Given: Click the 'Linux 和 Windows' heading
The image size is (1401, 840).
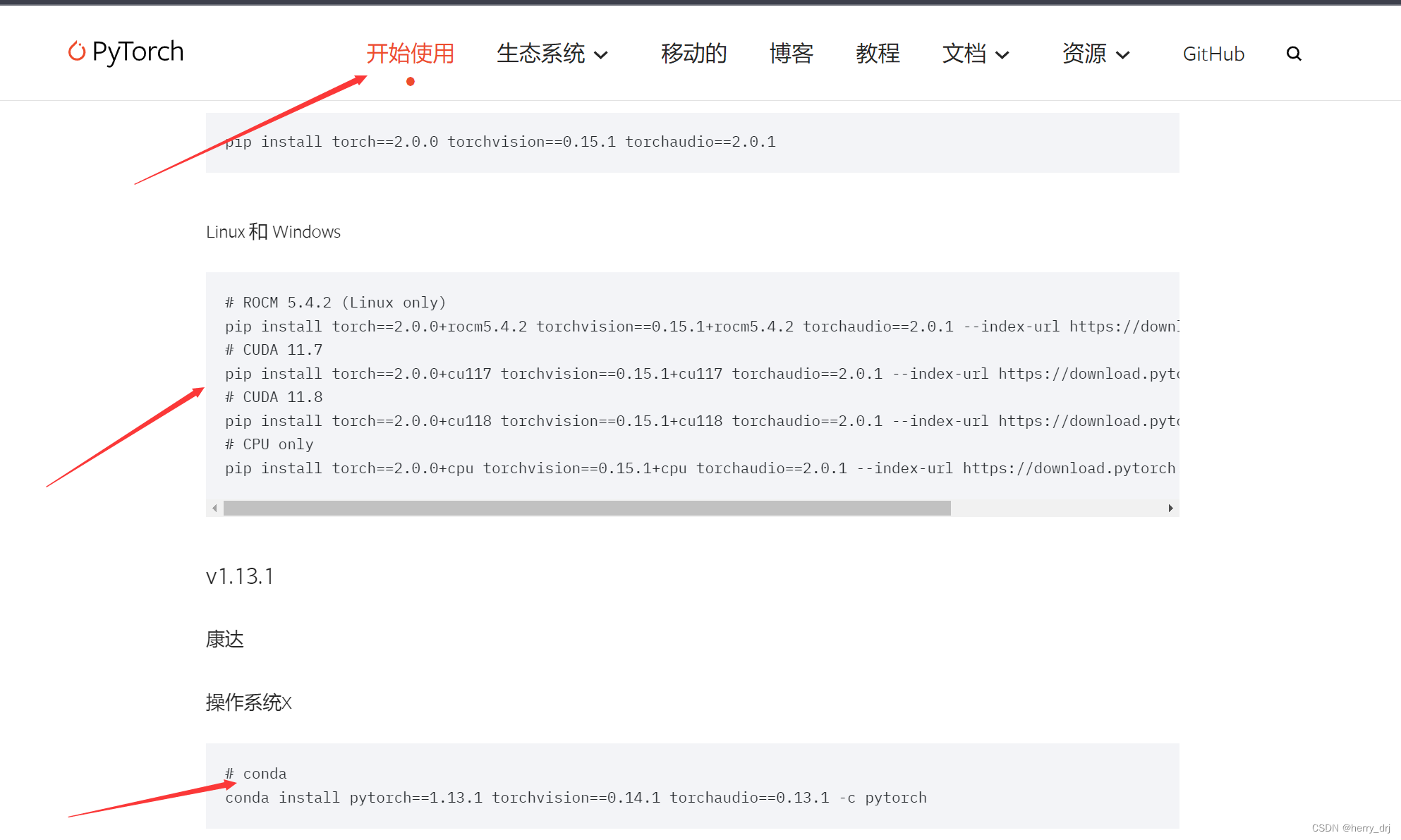Looking at the screenshot, I should 273,232.
